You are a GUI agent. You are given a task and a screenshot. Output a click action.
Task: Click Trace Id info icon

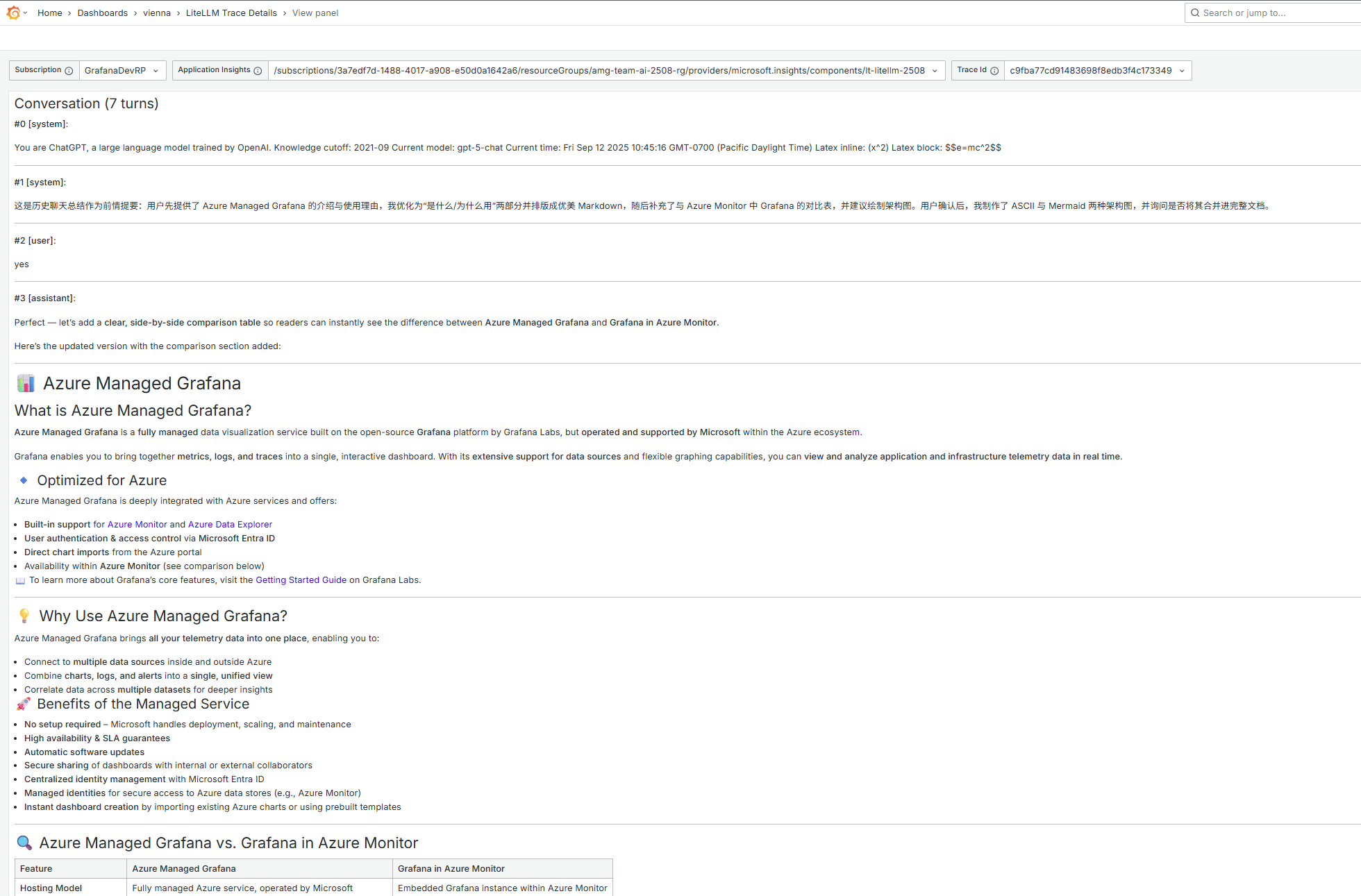[994, 71]
